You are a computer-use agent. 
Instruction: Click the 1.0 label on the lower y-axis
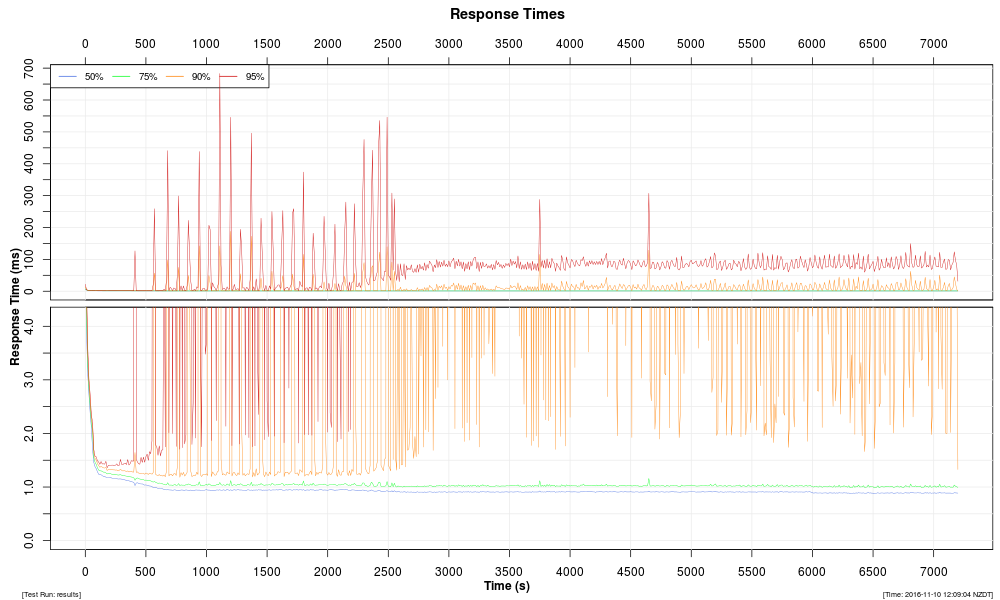tap(30, 487)
